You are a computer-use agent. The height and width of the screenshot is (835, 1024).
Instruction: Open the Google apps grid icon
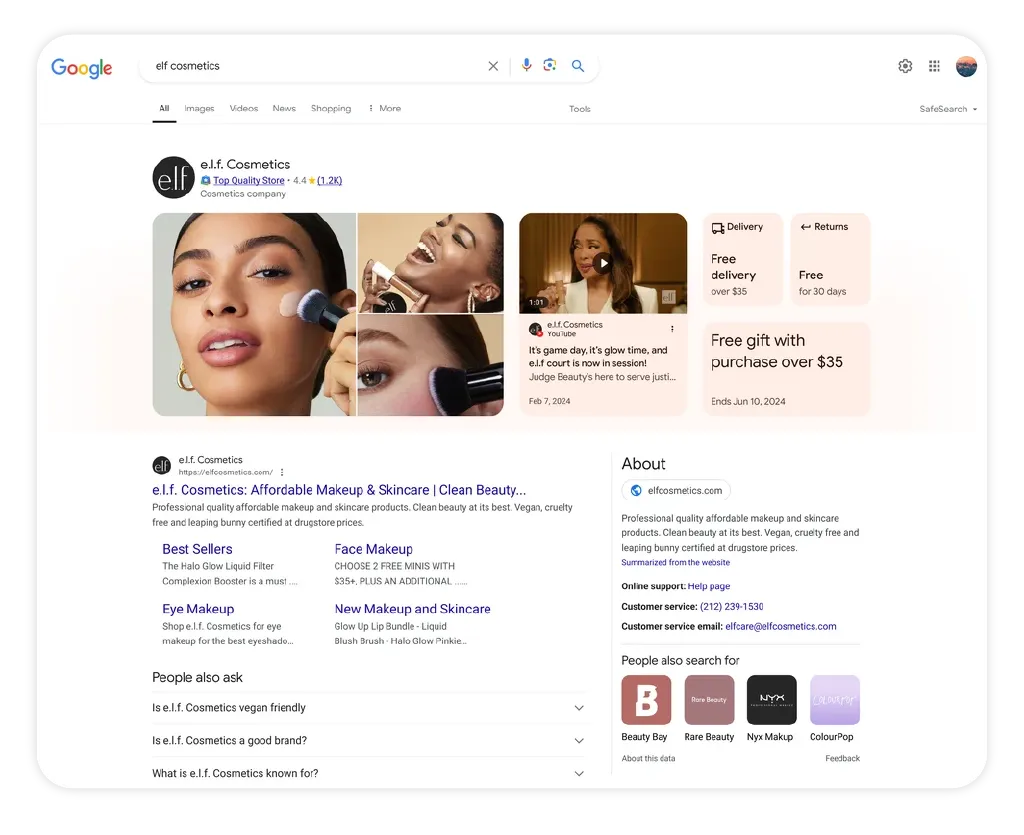[x=935, y=66]
